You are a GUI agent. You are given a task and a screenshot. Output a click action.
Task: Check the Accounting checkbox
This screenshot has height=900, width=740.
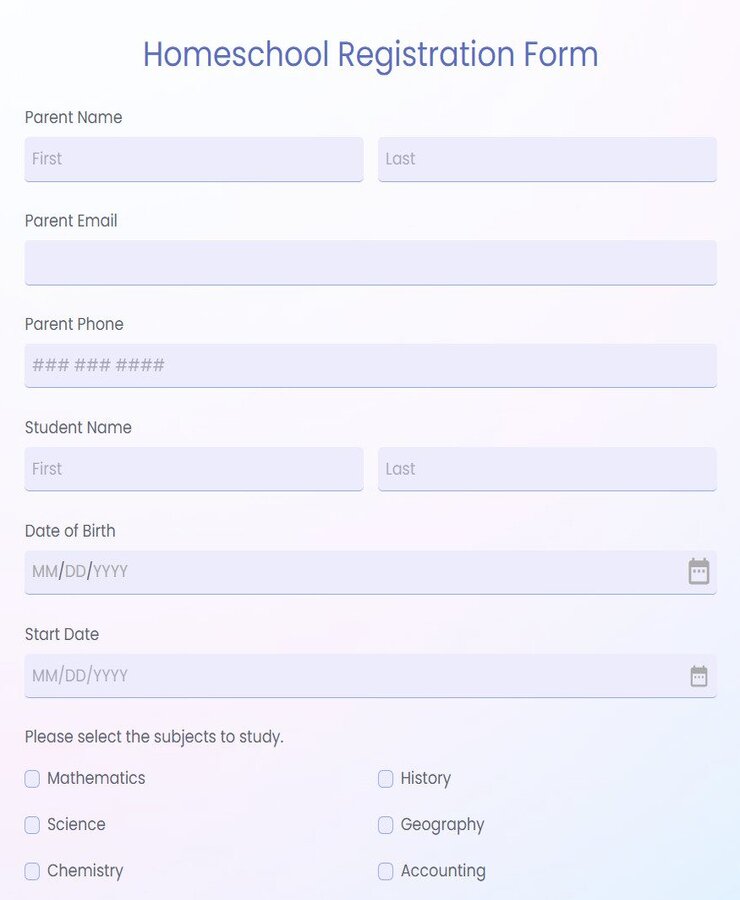385,870
